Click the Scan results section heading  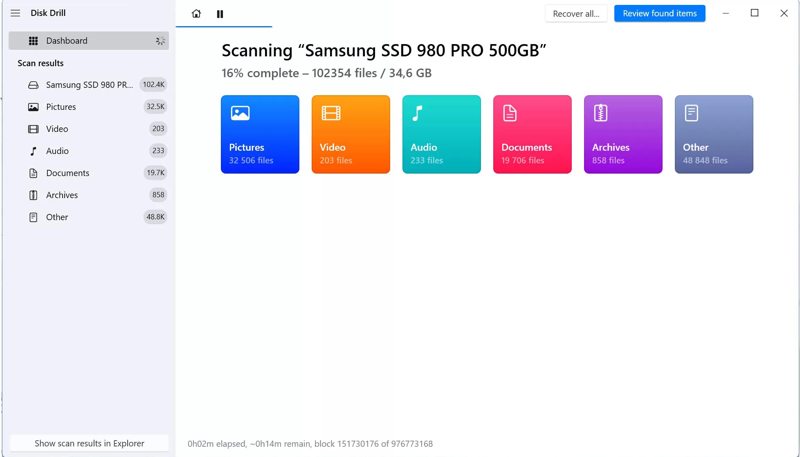[40, 63]
